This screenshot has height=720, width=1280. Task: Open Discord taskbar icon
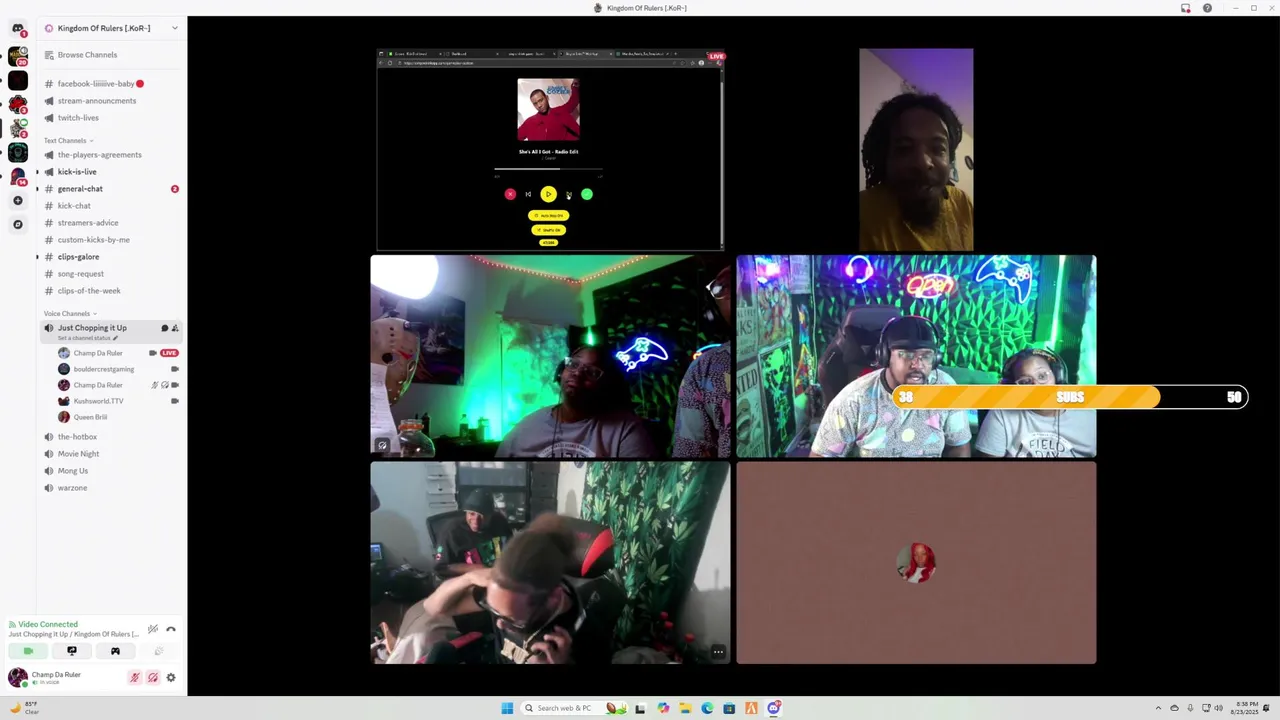click(774, 708)
